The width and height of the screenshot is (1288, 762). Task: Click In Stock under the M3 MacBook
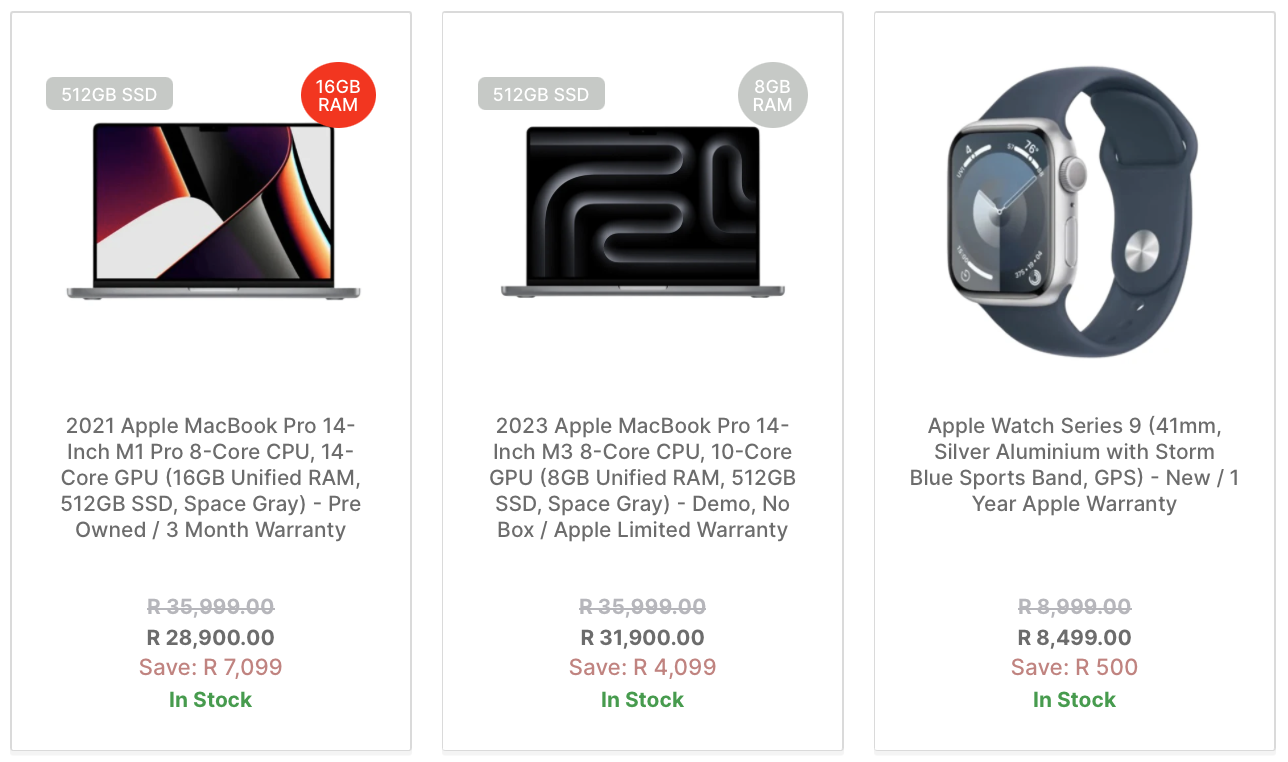pyautogui.click(x=643, y=700)
